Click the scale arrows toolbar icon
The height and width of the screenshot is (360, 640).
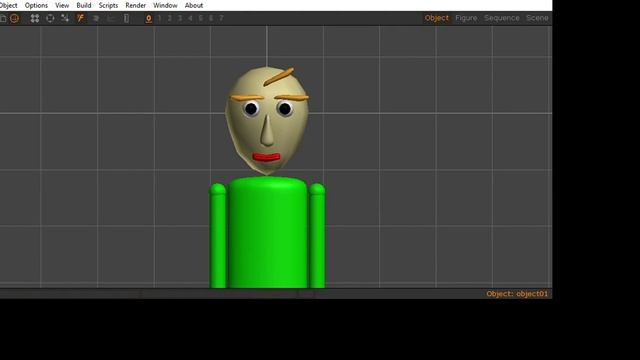pos(65,18)
